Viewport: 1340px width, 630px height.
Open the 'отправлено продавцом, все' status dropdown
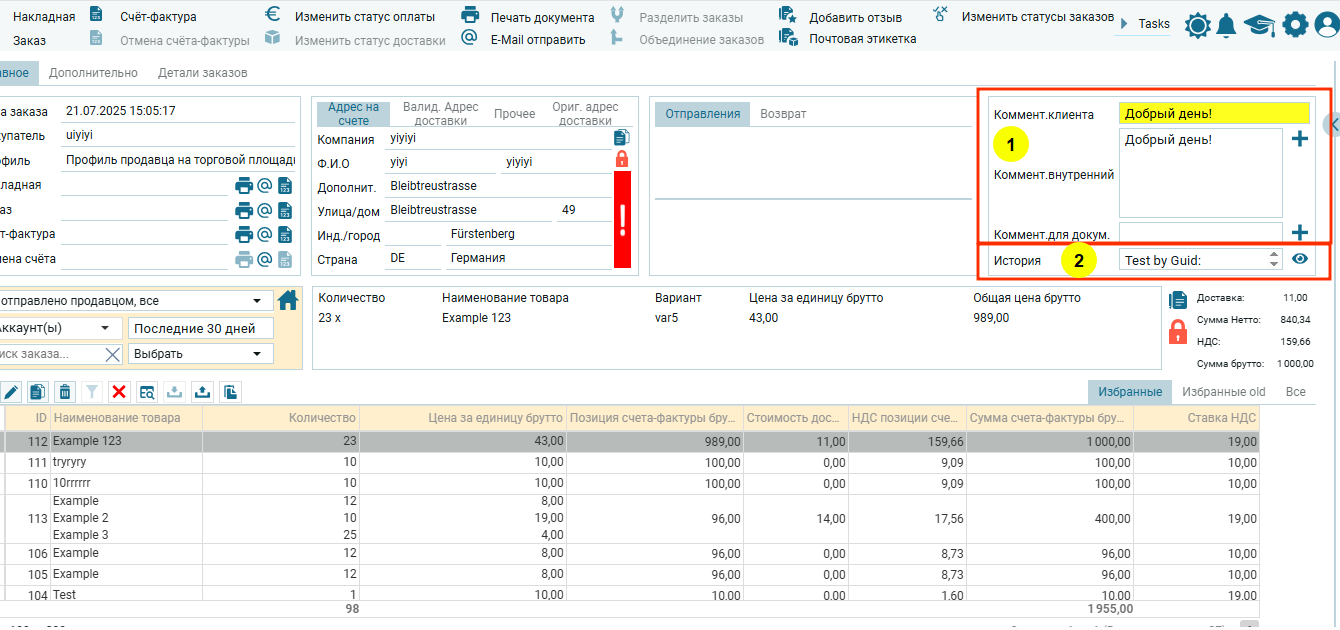[x=135, y=301]
